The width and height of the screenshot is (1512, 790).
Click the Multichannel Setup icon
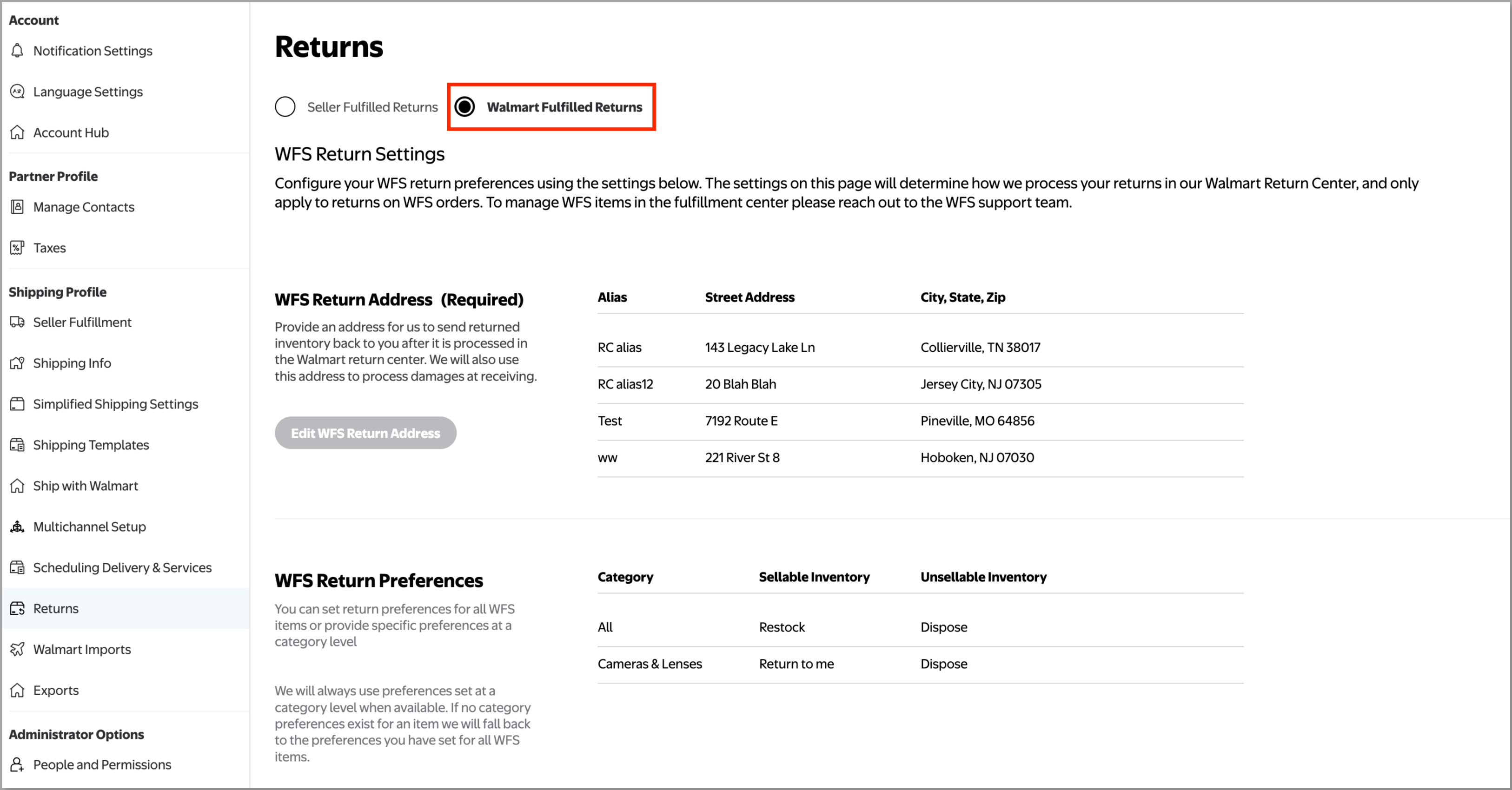tap(18, 527)
